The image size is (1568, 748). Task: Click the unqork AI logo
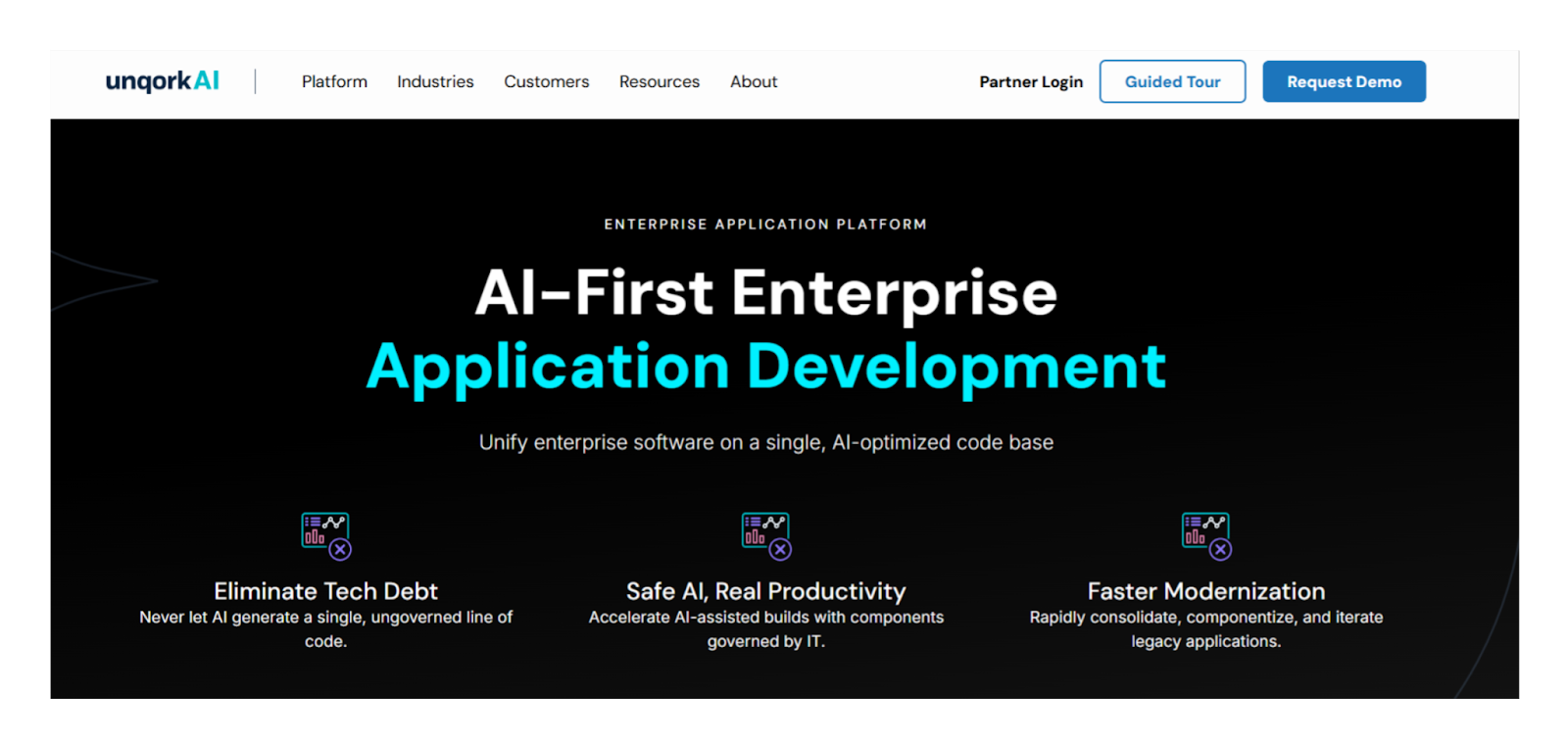point(163,80)
